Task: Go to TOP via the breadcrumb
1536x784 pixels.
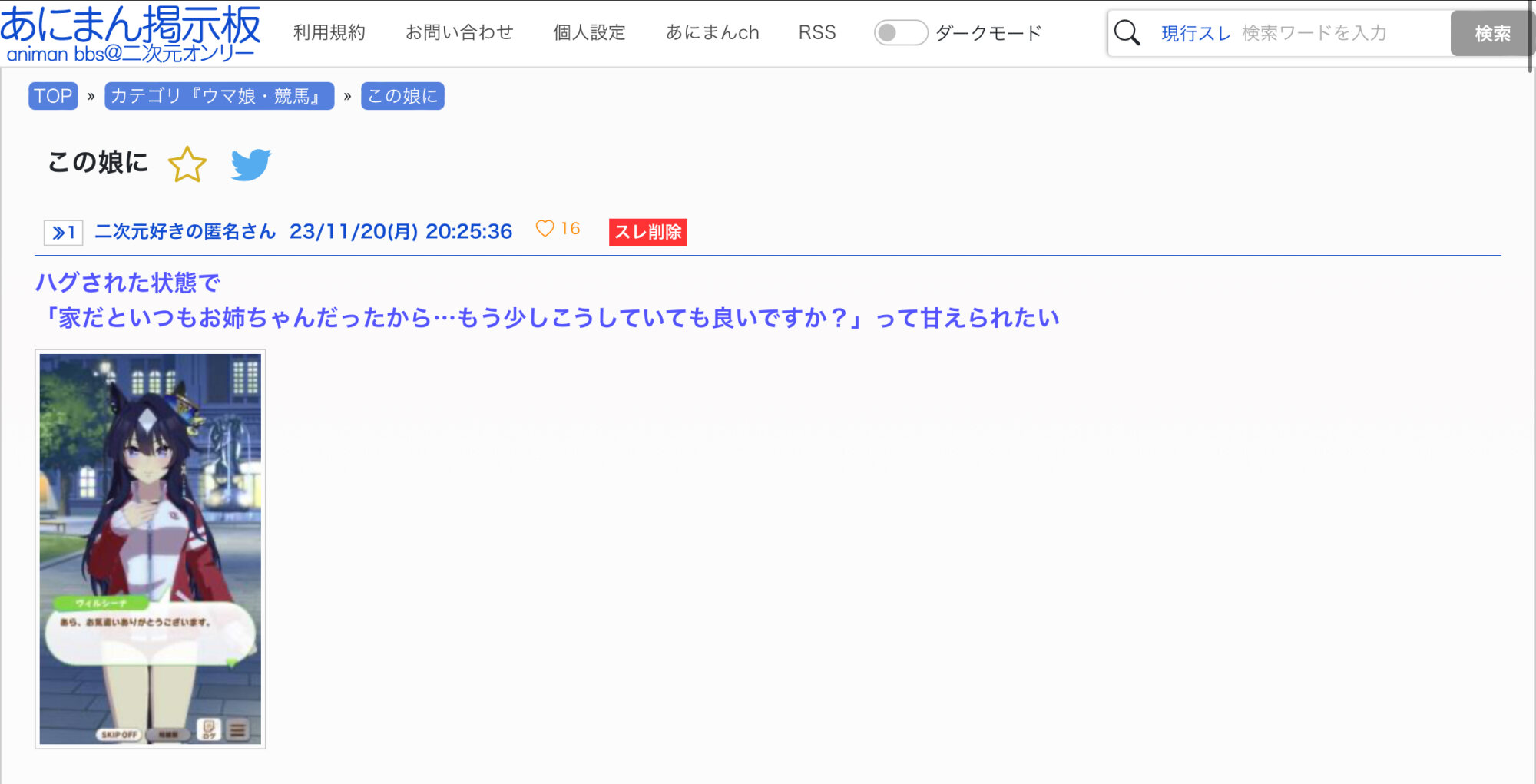Action: point(53,96)
